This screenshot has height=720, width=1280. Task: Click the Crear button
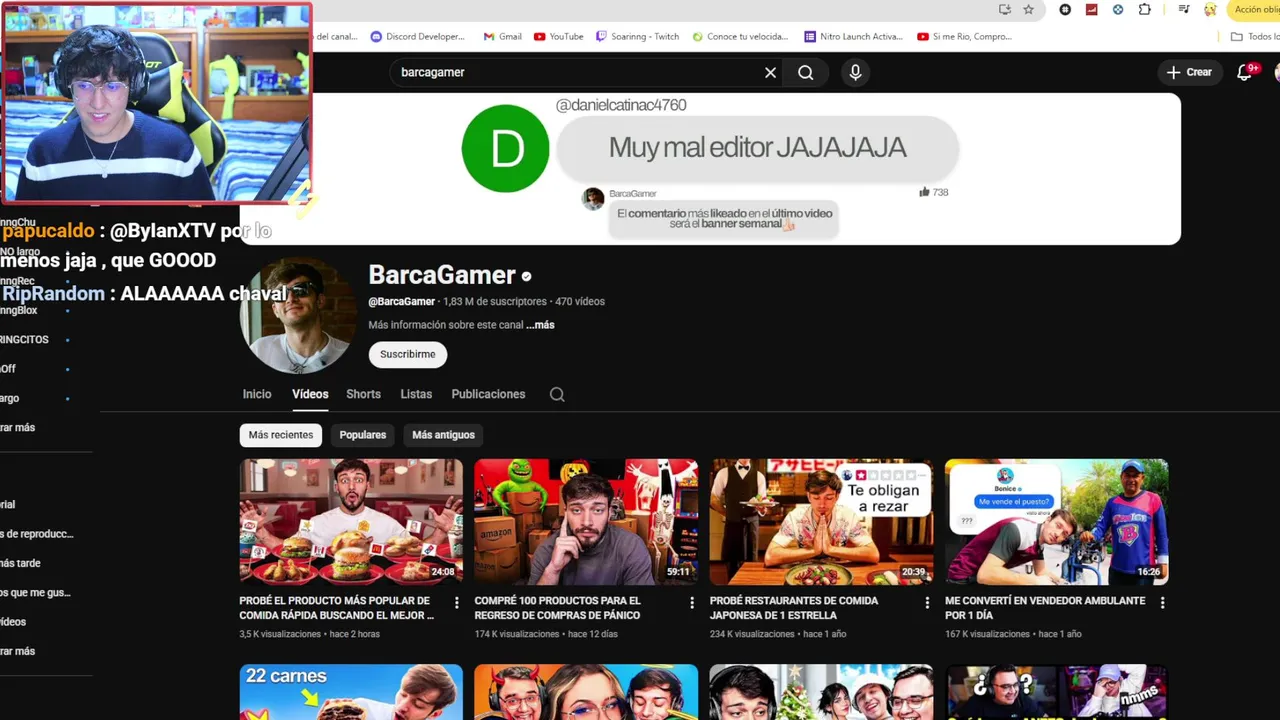(1189, 72)
